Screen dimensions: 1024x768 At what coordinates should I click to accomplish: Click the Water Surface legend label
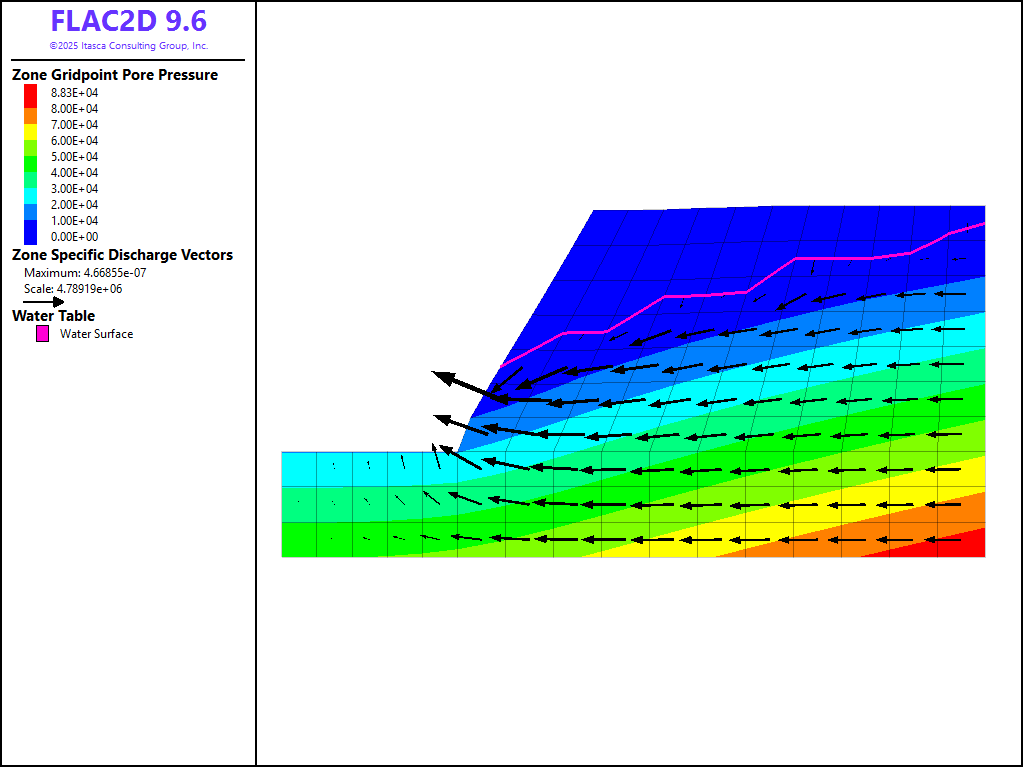(96, 334)
